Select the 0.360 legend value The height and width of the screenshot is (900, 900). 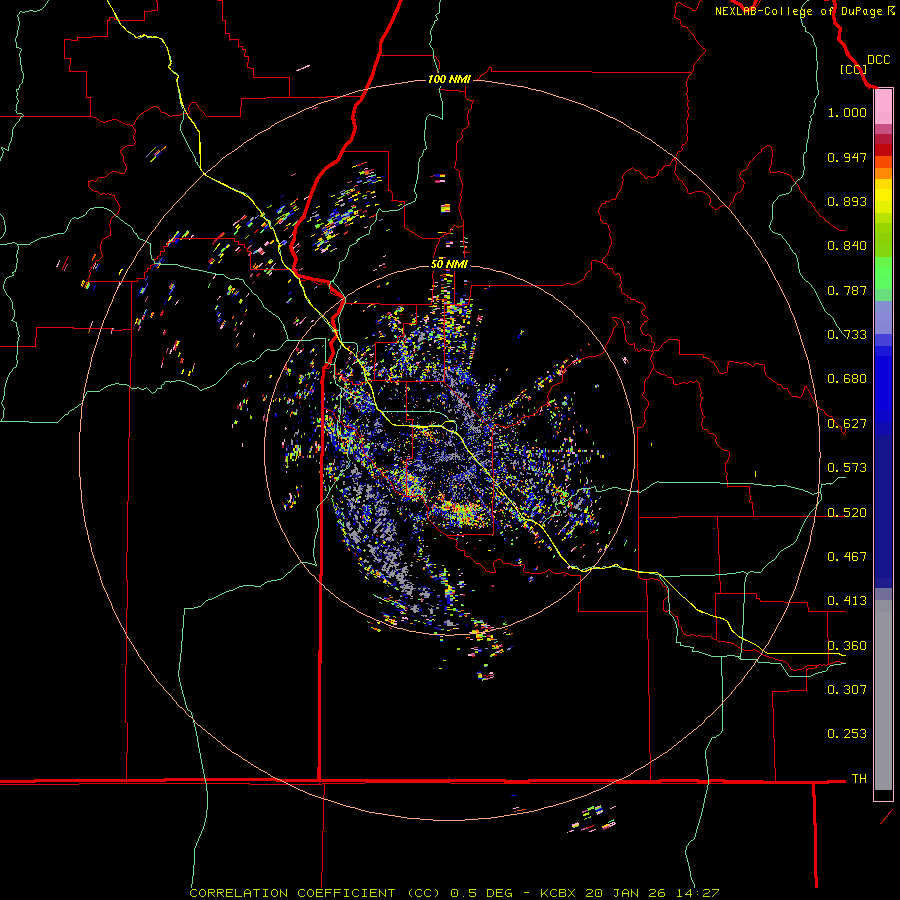click(847, 646)
